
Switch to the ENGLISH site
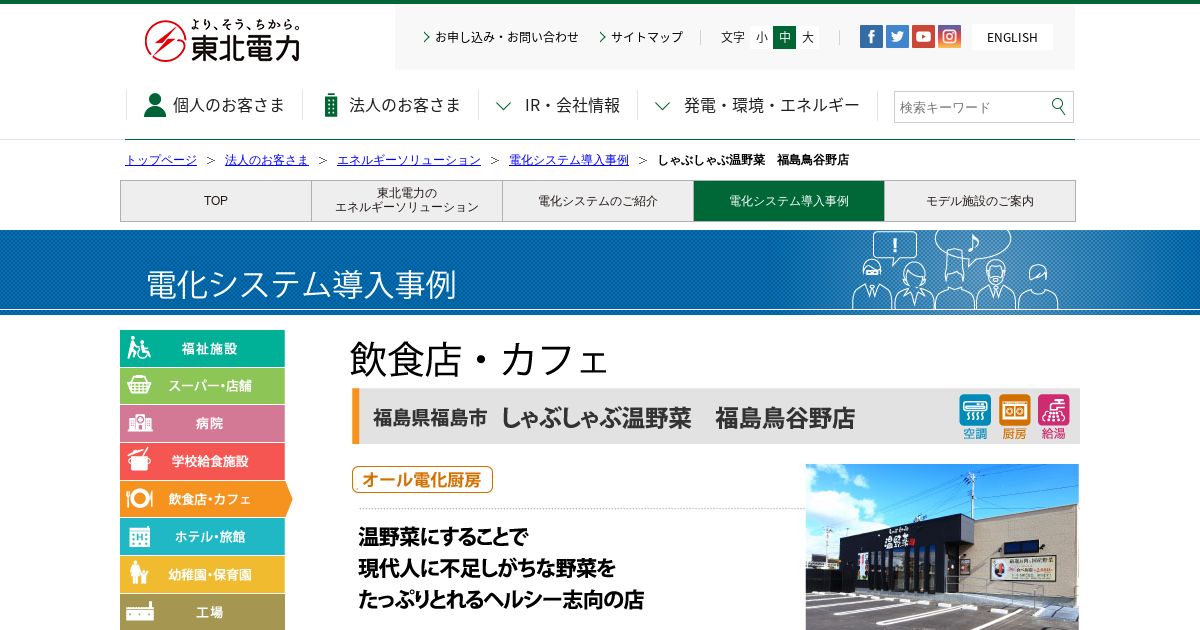tap(1012, 37)
